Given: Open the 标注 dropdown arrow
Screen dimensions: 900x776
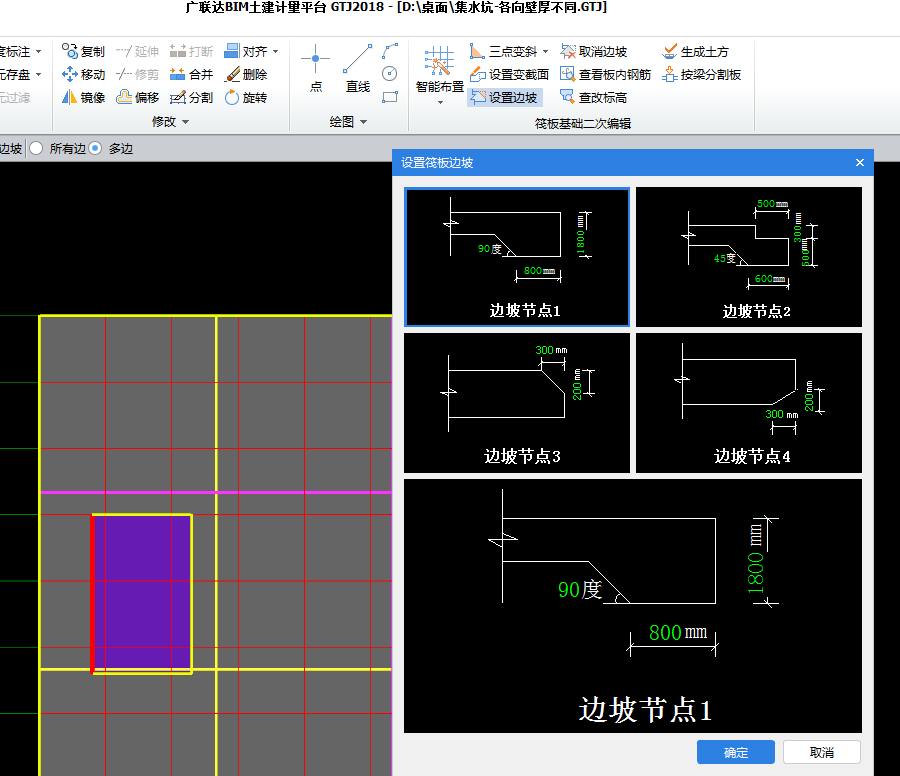Looking at the screenshot, I should pyautogui.click(x=38, y=52).
